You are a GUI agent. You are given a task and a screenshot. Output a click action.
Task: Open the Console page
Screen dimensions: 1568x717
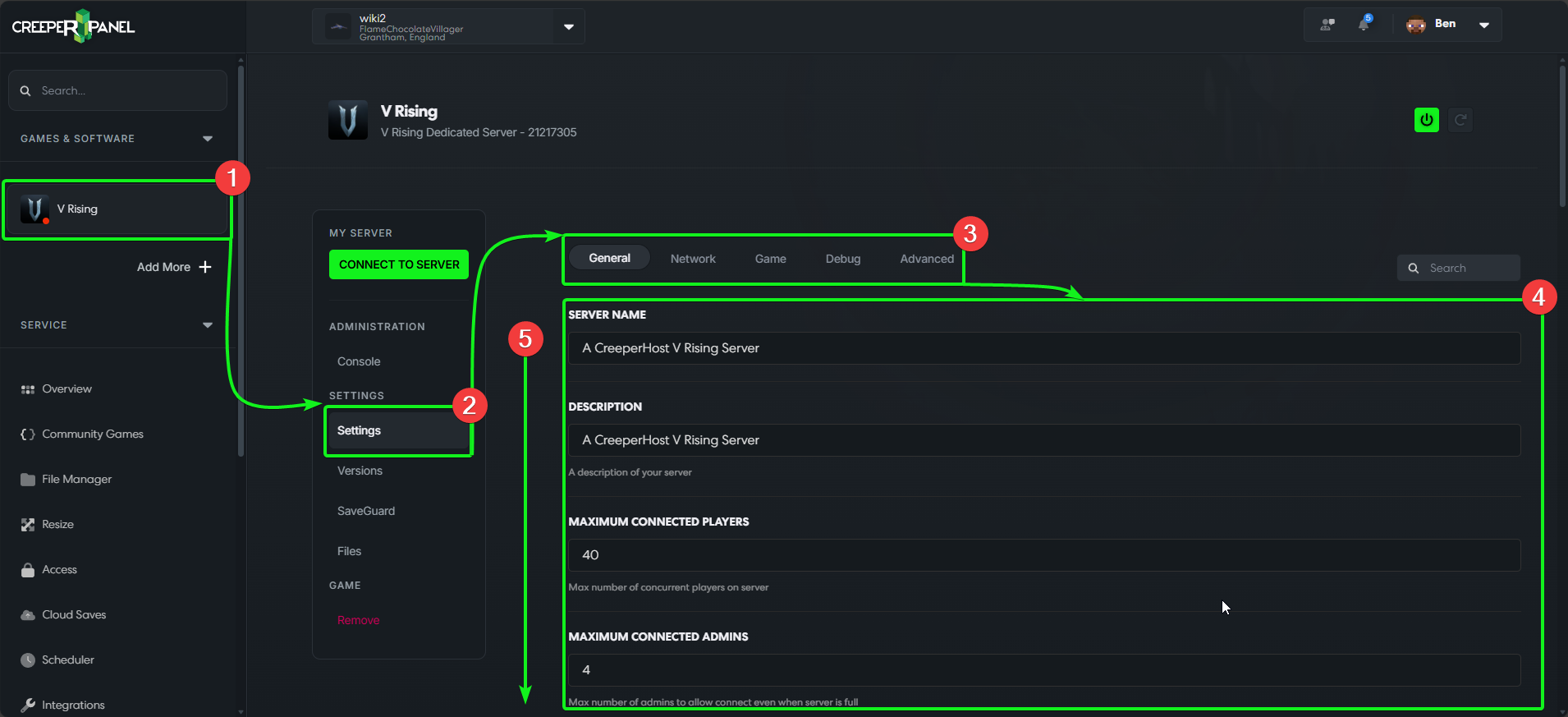click(359, 361)
